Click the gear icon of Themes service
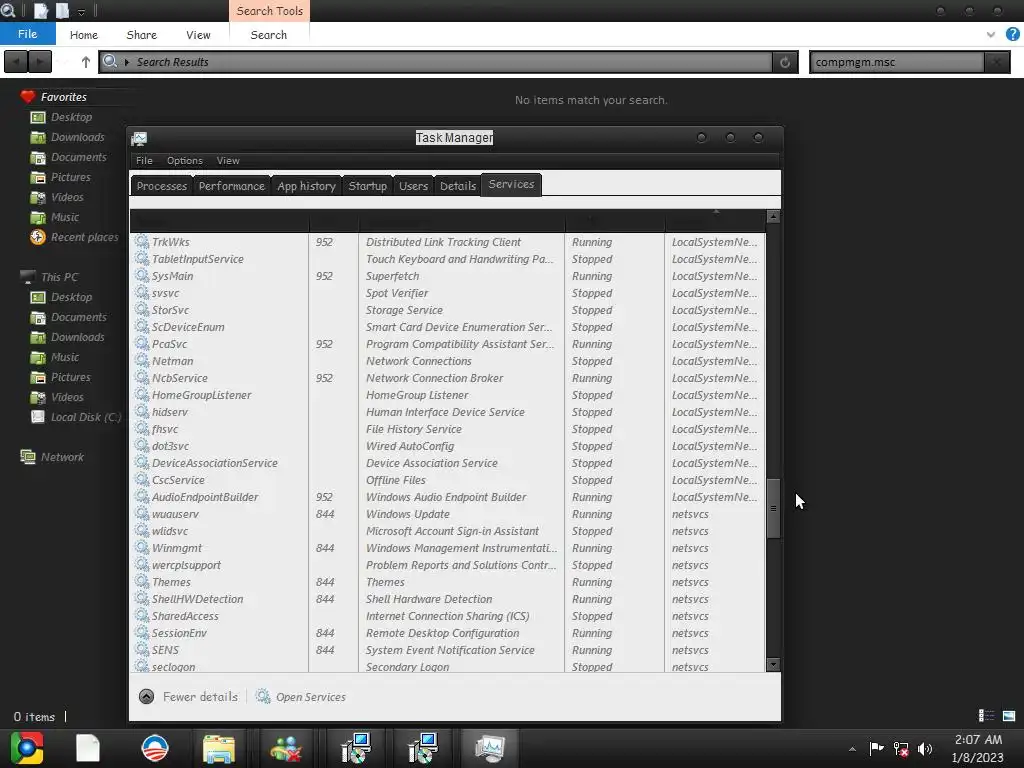 click(142, 581)
